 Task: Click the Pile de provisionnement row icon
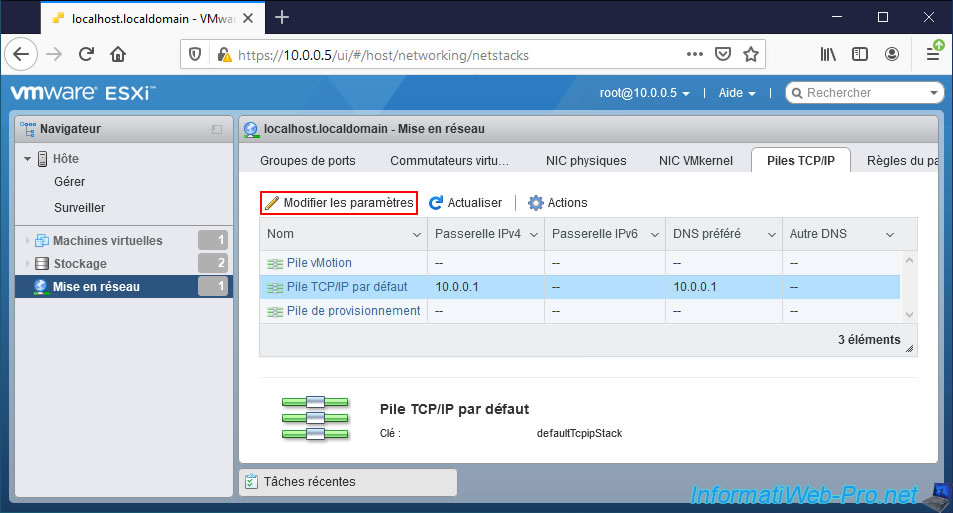coord(275,312)
